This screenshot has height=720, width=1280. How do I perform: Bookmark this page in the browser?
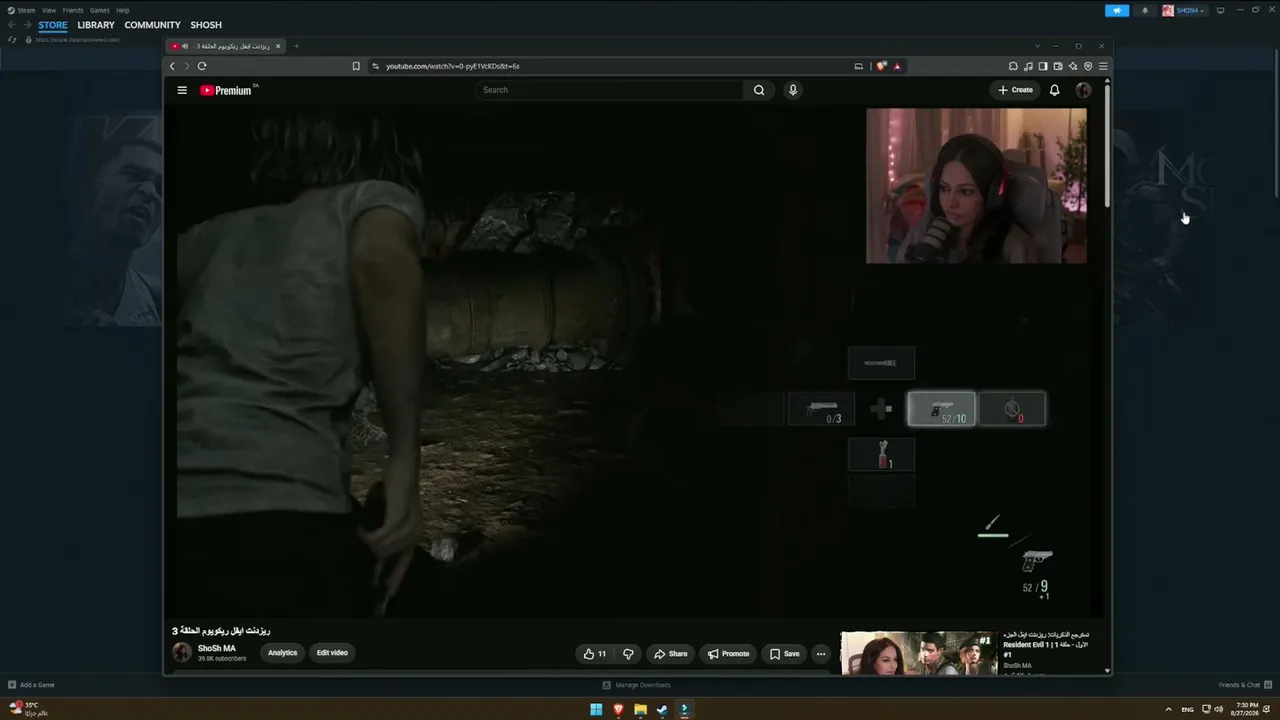[x=356, y=66]
